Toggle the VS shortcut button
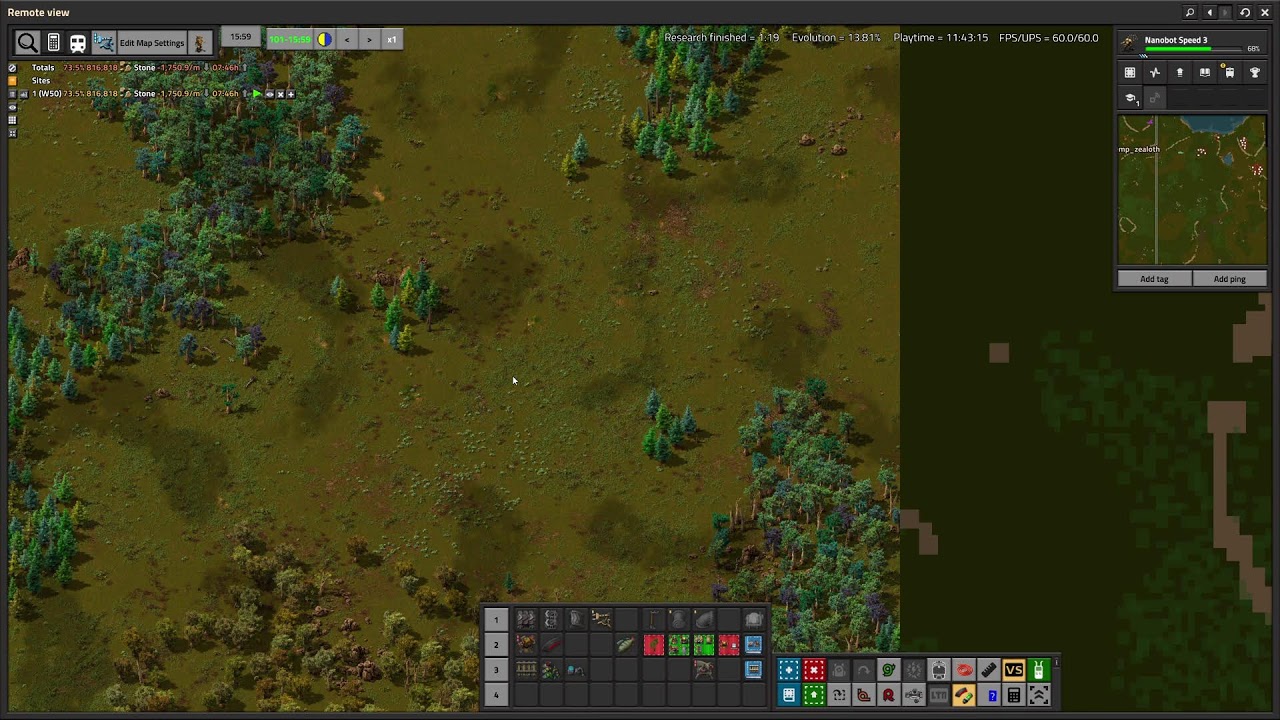Screen dimensions: 1280x720 coord(1014,670)
